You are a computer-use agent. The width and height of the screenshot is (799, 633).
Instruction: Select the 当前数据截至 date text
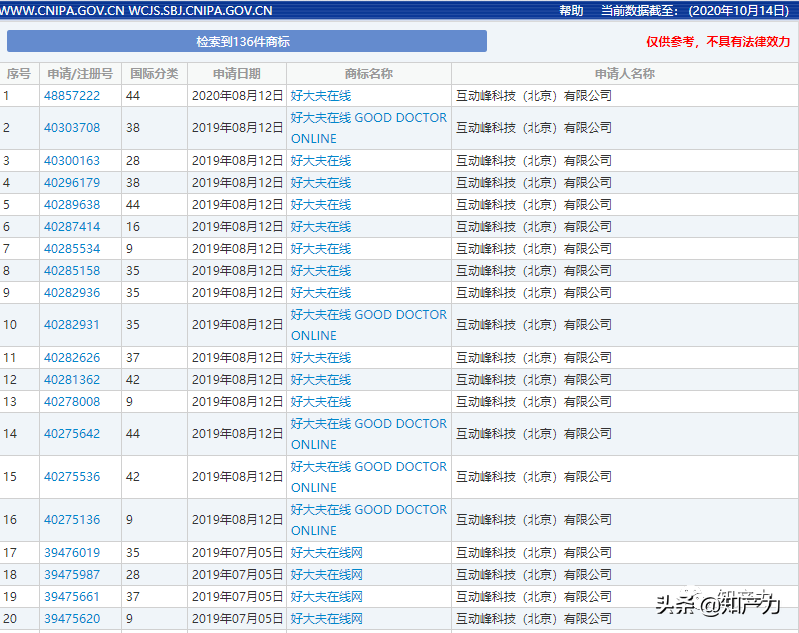[x=696, y=11]
